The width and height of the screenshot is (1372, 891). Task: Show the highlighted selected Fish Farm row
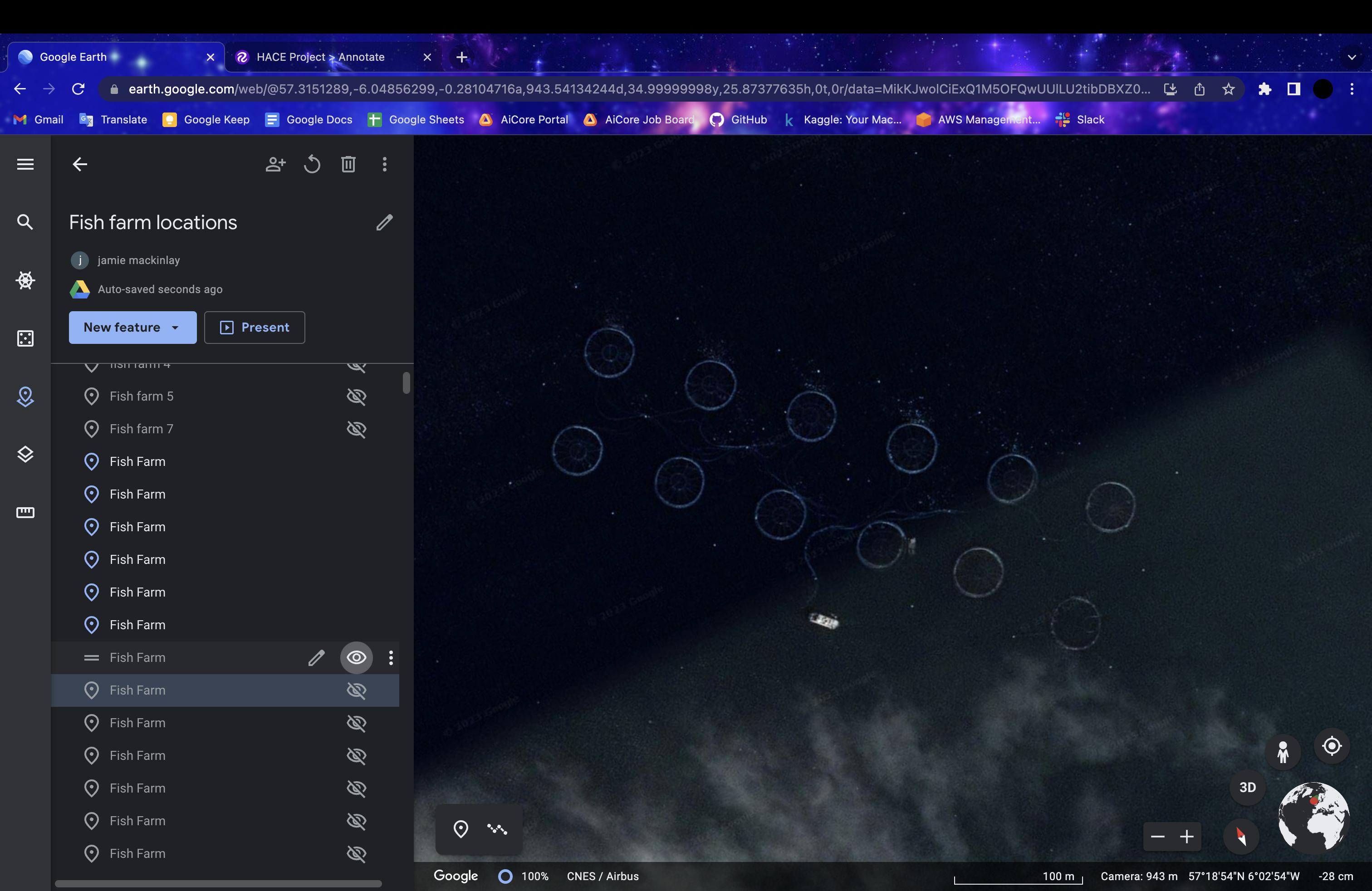pyautogui.click(x=356, y=690)
